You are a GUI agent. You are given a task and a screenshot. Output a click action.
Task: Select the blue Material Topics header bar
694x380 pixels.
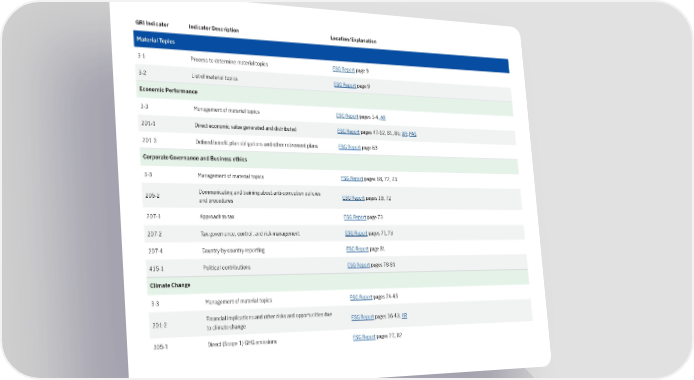(321, 52)
